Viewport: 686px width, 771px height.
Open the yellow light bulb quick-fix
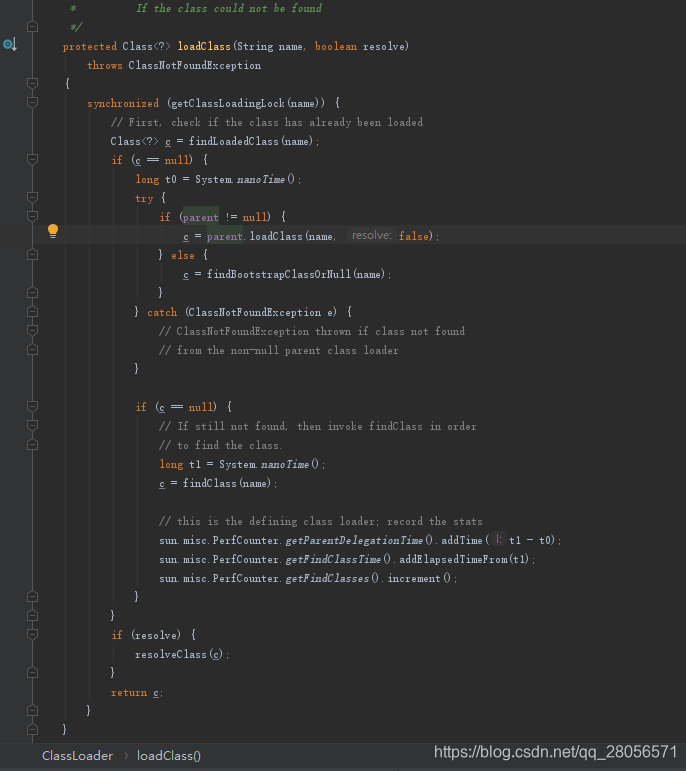pyautogui.click(x=53, y=231)
